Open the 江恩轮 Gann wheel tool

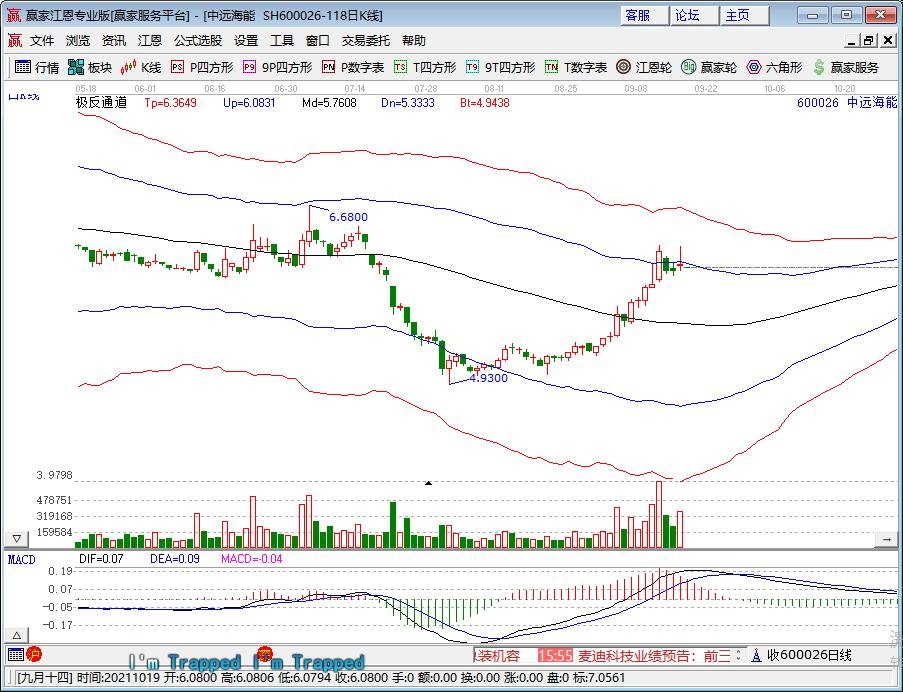click(x=643, y=67)
